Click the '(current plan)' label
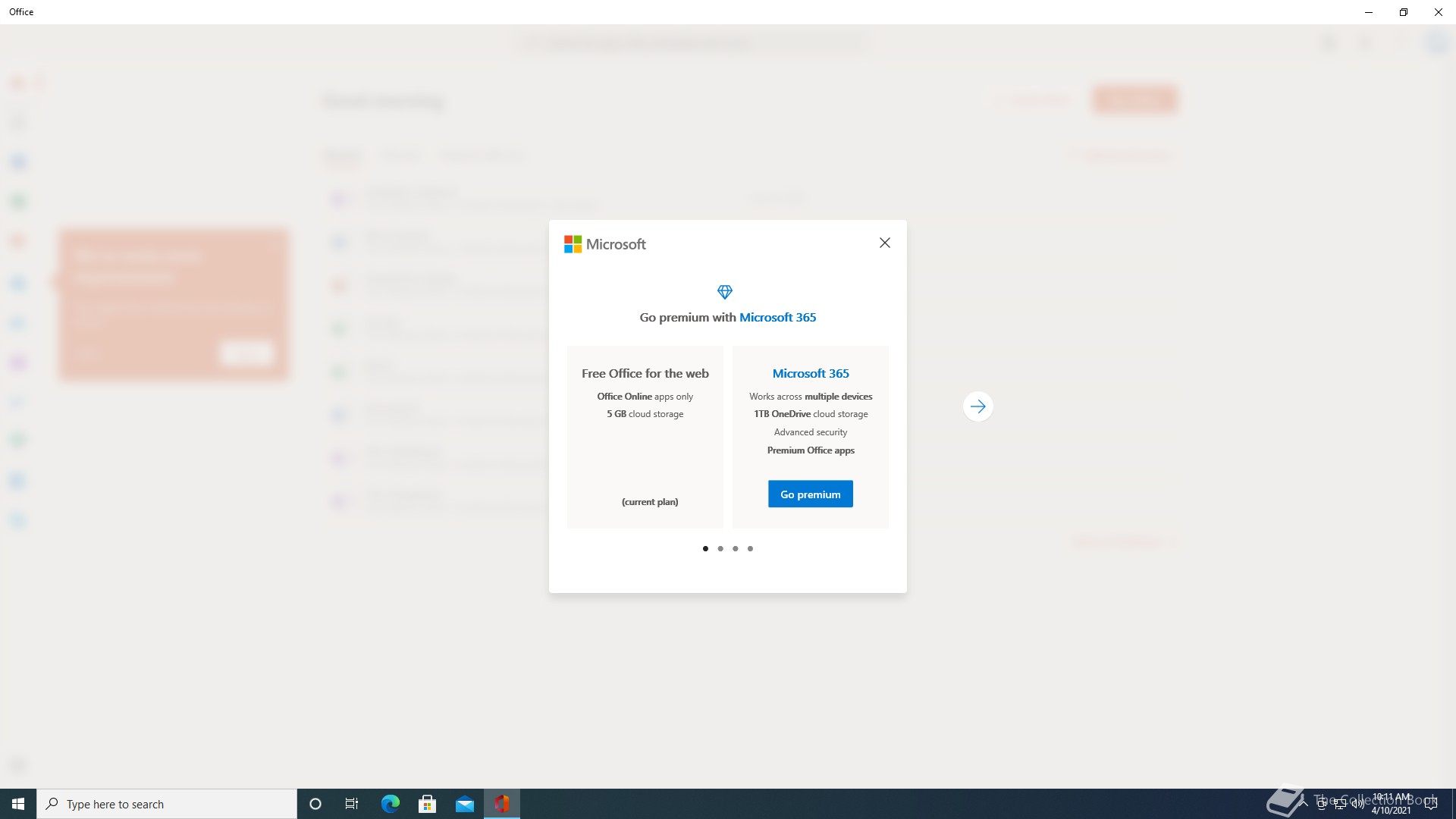The width and height of the screenshot is (1456, 819). click(x=650, y=502)
